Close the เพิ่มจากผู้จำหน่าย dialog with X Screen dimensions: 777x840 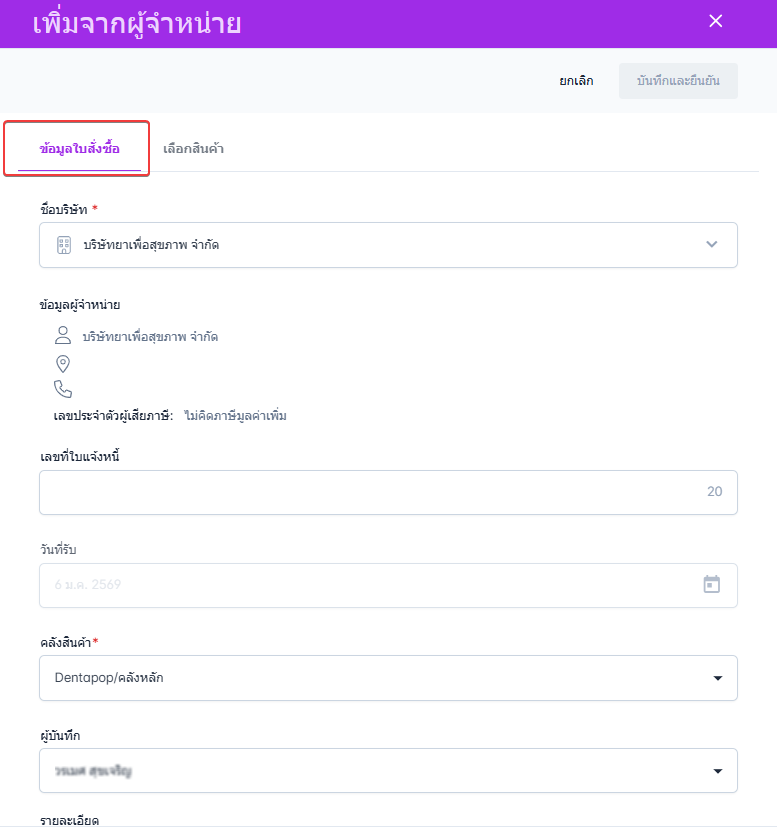click(715, 21)
